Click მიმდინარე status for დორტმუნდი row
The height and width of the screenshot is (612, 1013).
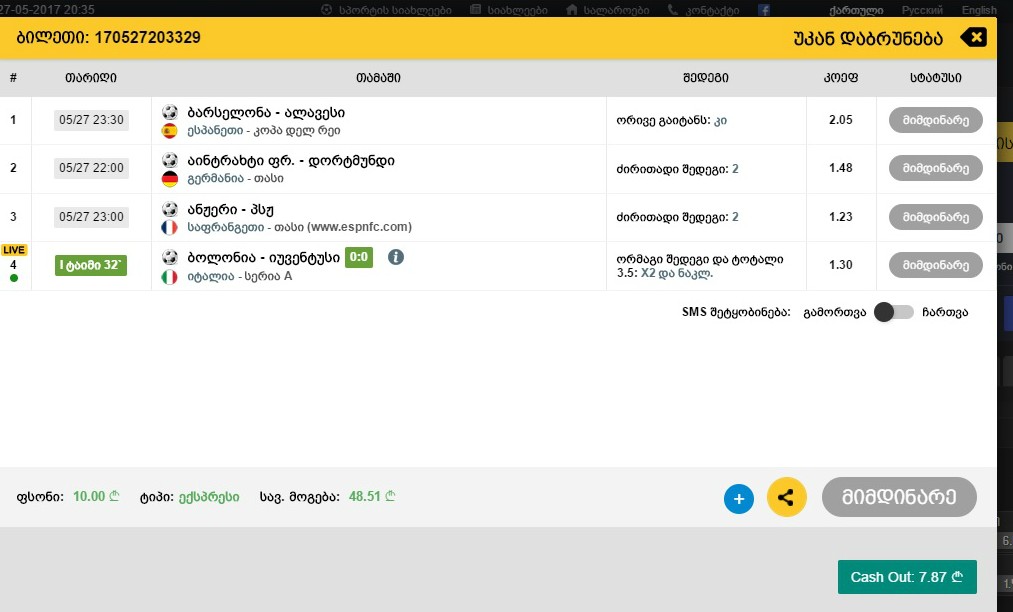pos(935,168)
